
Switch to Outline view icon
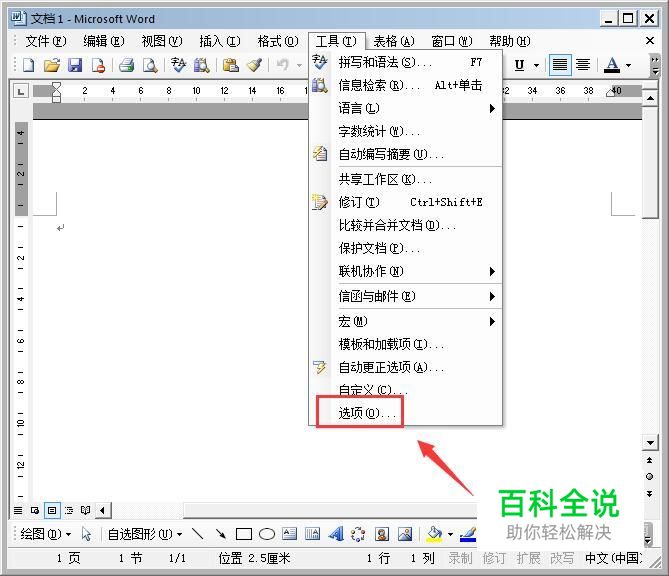[69, 510]
